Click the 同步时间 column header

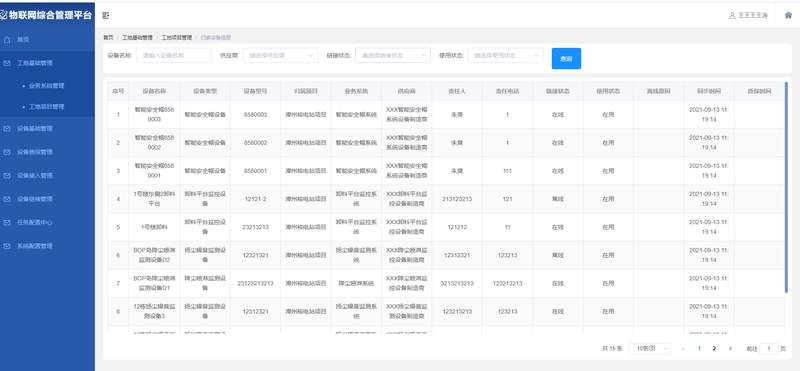click(709, 91)
